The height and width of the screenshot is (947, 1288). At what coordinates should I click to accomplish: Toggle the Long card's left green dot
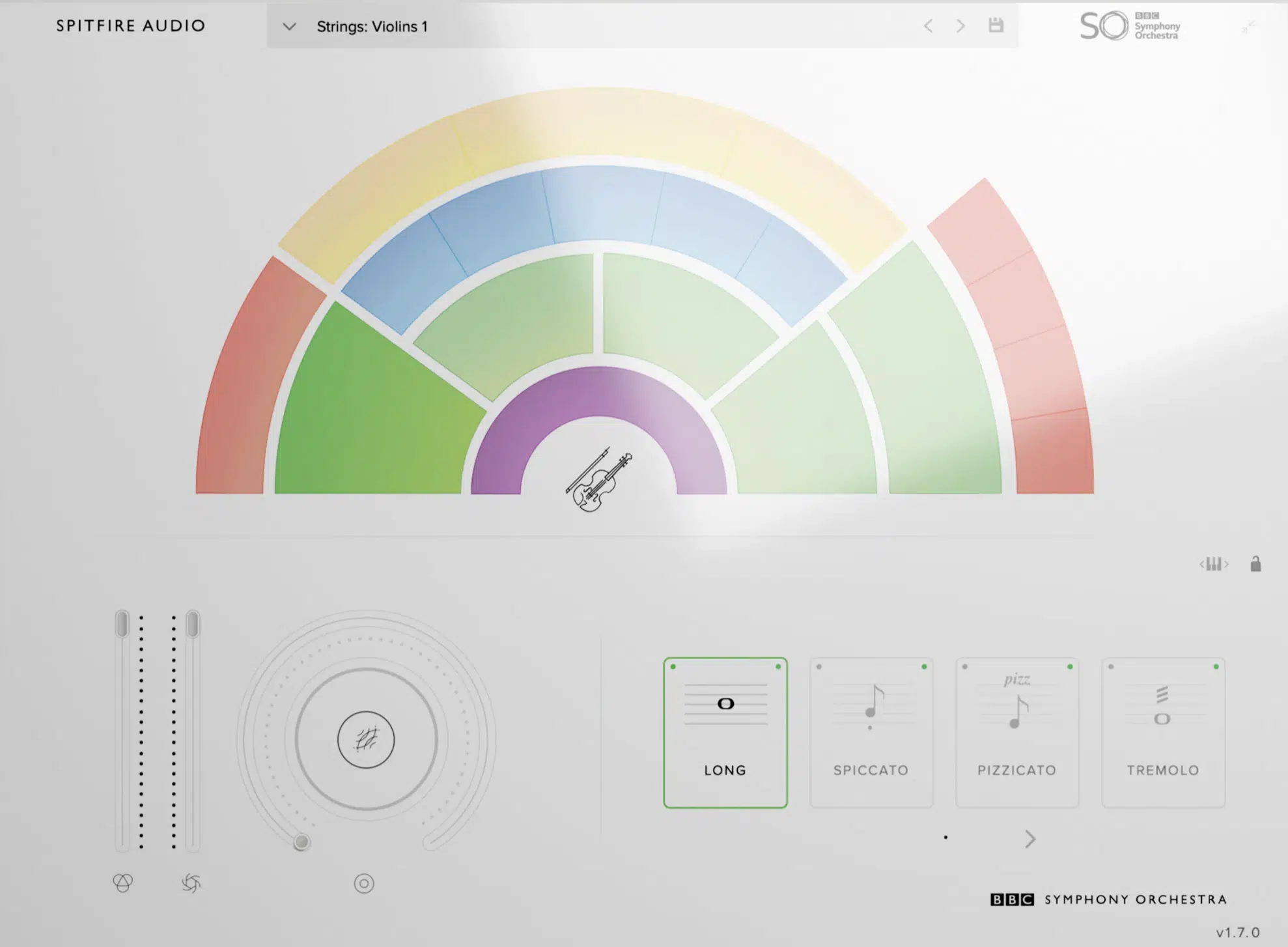tap(673, 667)
